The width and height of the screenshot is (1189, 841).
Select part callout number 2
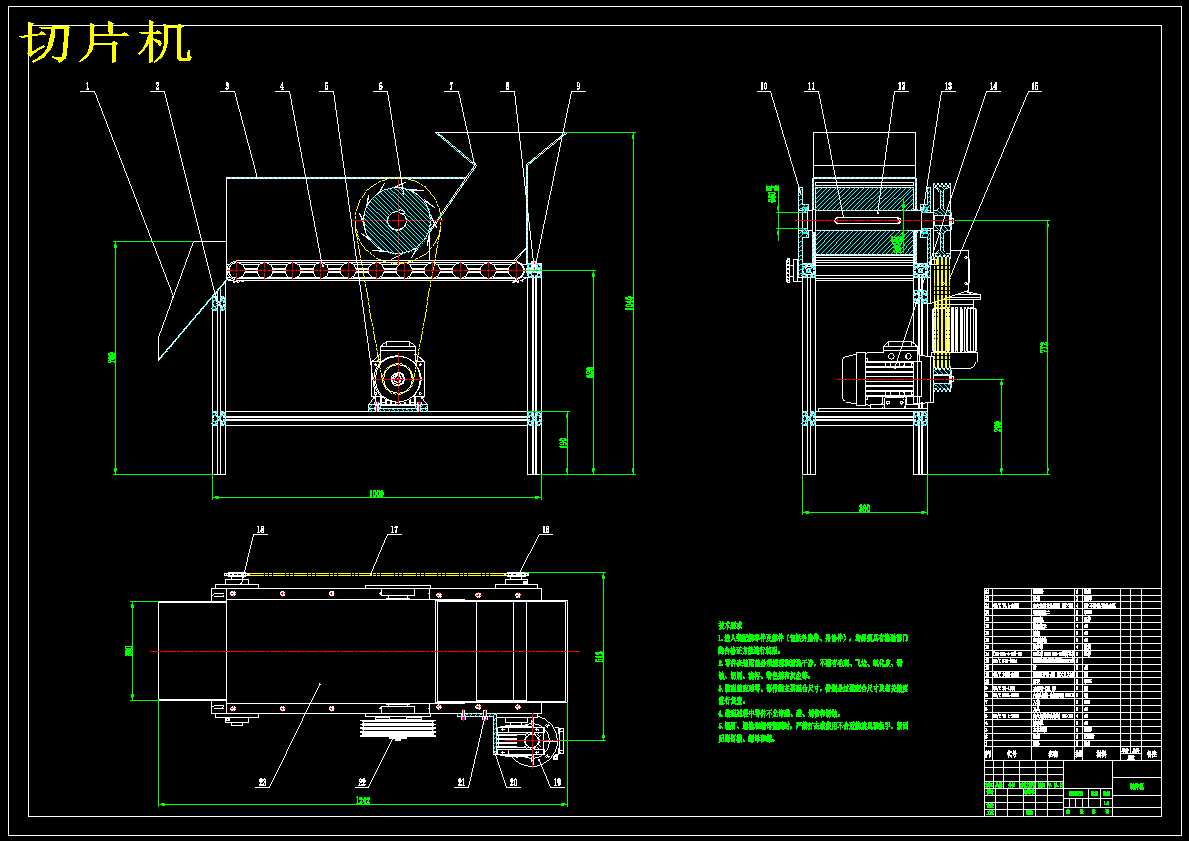[158, 86]
